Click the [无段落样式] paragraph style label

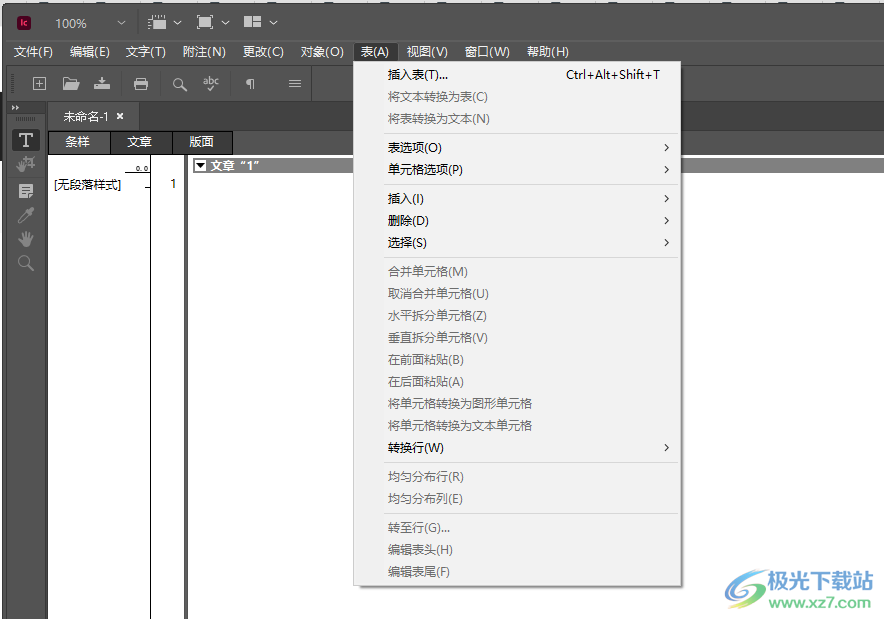tap(87, 185)
